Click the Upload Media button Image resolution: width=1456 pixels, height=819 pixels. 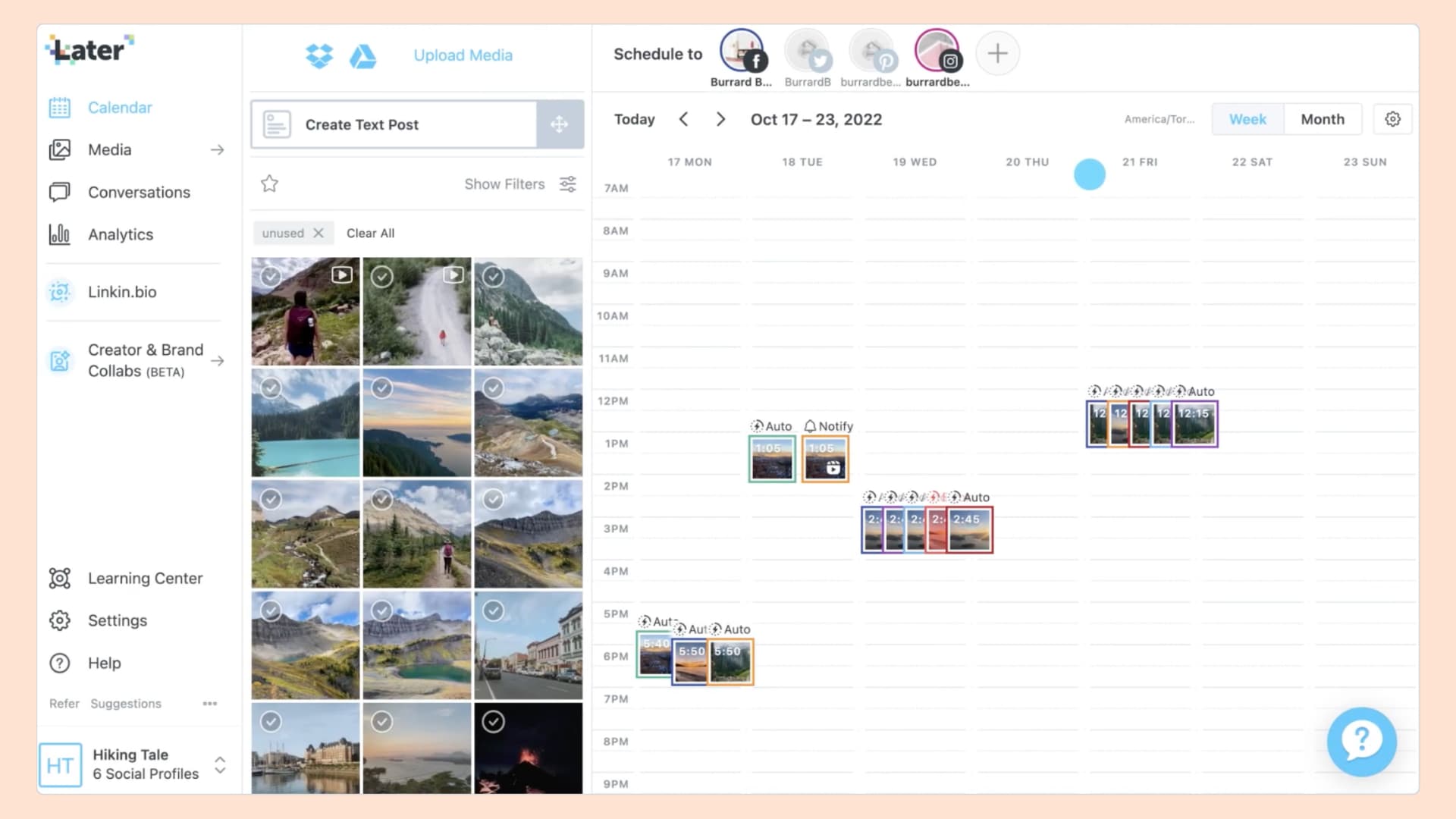click(463, 55)
